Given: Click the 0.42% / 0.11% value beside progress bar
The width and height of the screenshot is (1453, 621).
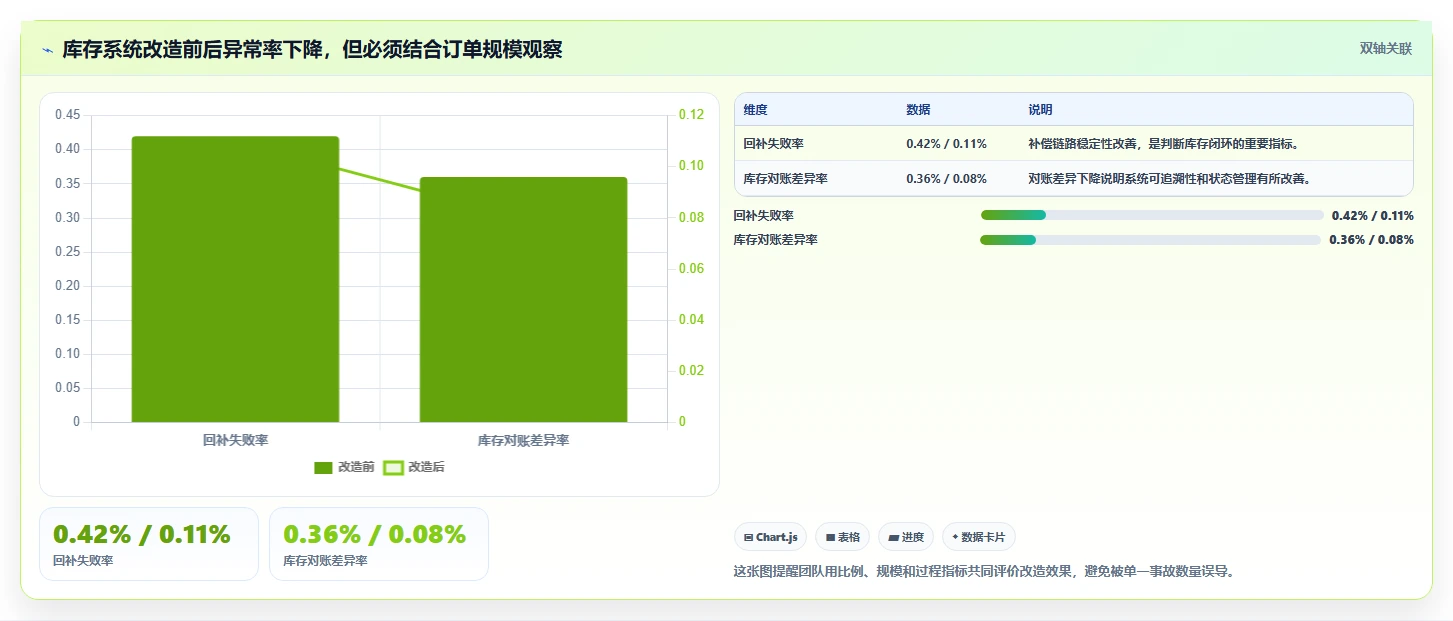Looking at the screenshot, I should 1372,215.
